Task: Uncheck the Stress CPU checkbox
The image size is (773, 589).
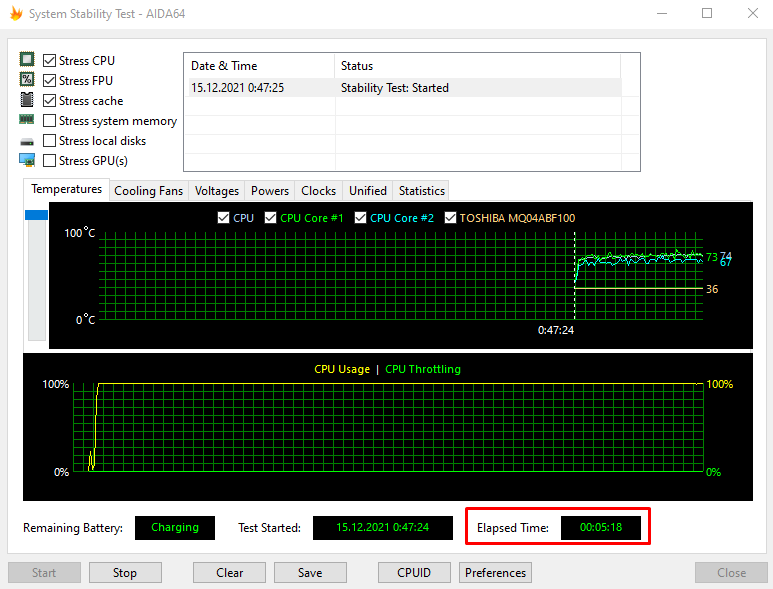Action: coord(49,61)
